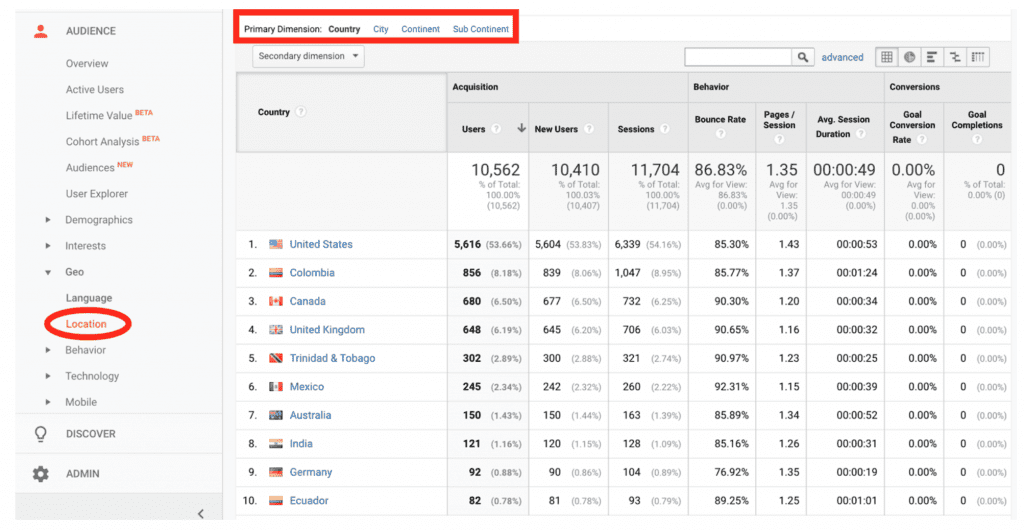
Task: Open Language under Geo
Action: [89, 298]
